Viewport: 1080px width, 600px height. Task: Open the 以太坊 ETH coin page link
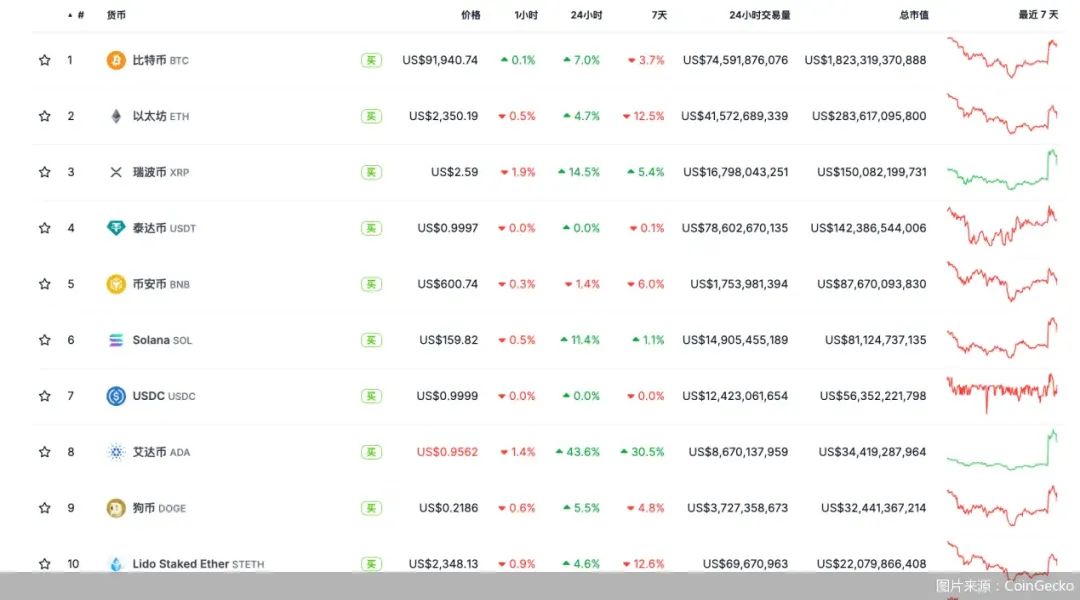coord(155,115)
